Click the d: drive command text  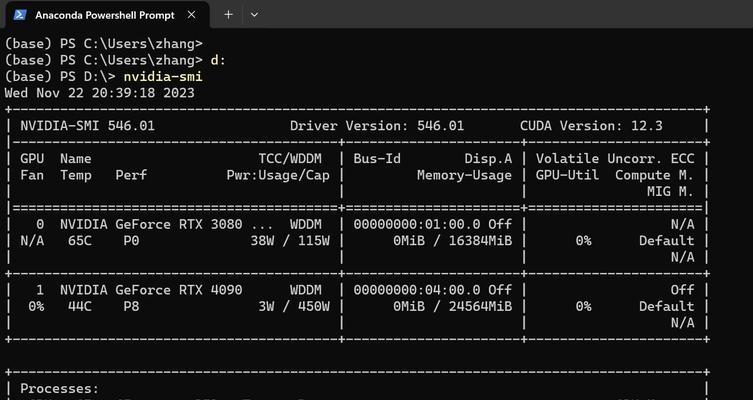tap(218, 60)
